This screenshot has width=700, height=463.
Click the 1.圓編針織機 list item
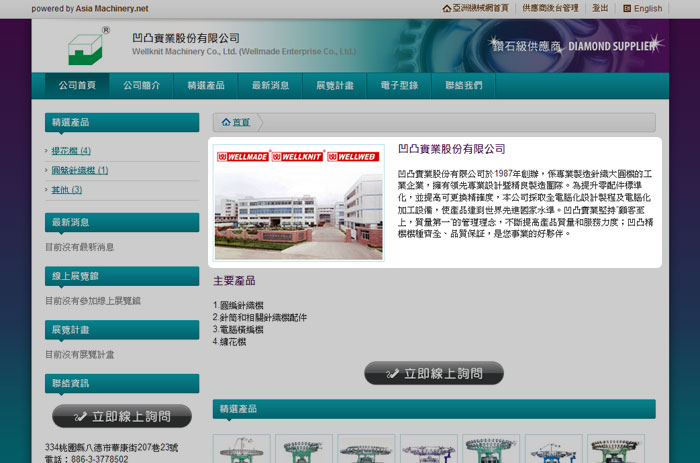(x=238, y=305)
